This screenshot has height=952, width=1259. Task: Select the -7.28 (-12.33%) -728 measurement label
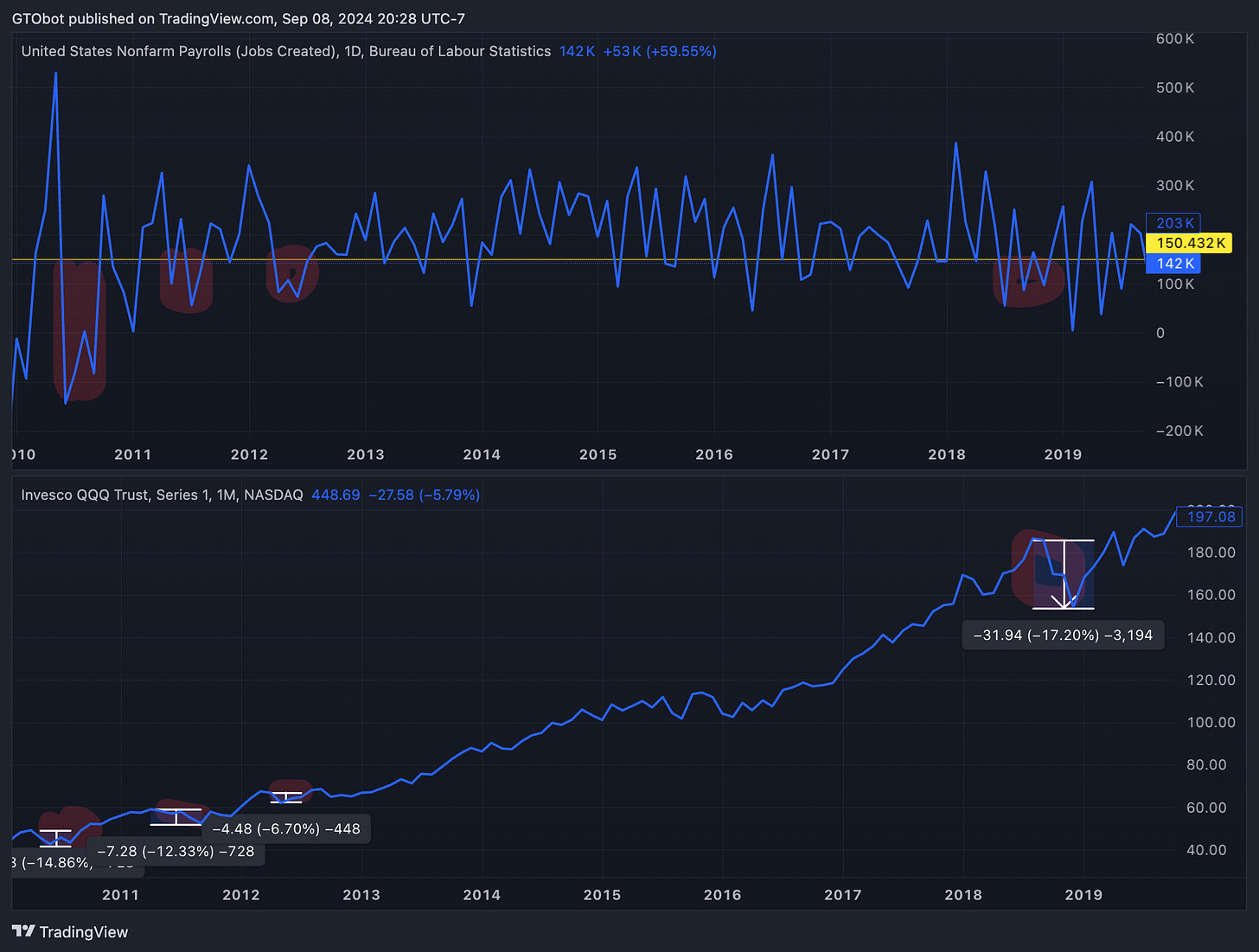tap(176, 851)
